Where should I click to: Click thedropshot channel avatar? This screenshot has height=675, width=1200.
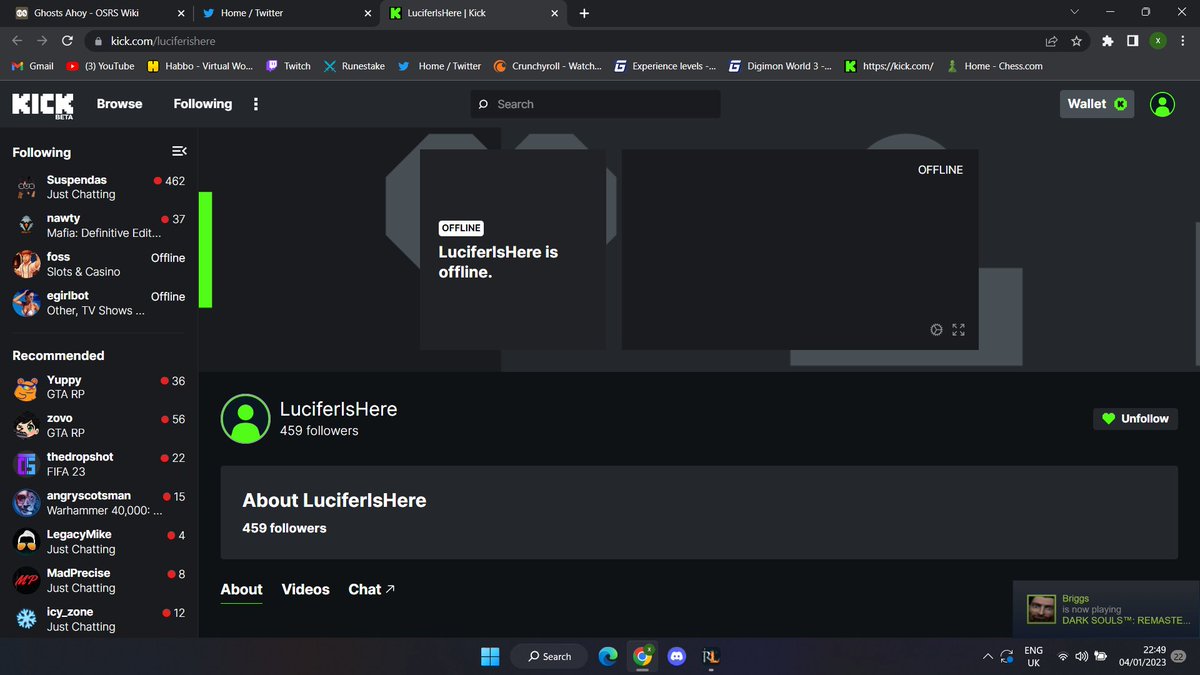click(x=27, y=464)
